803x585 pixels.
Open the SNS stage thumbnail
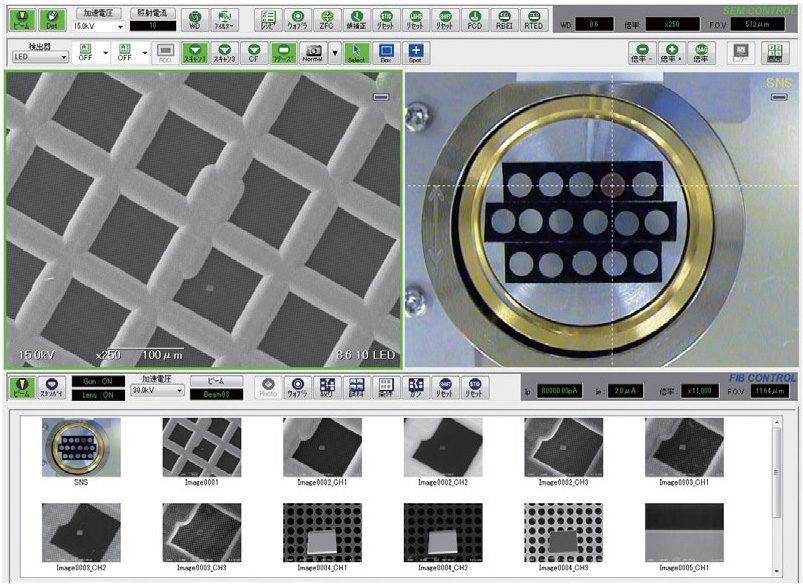pyautogui.click(x=81, y=447)
